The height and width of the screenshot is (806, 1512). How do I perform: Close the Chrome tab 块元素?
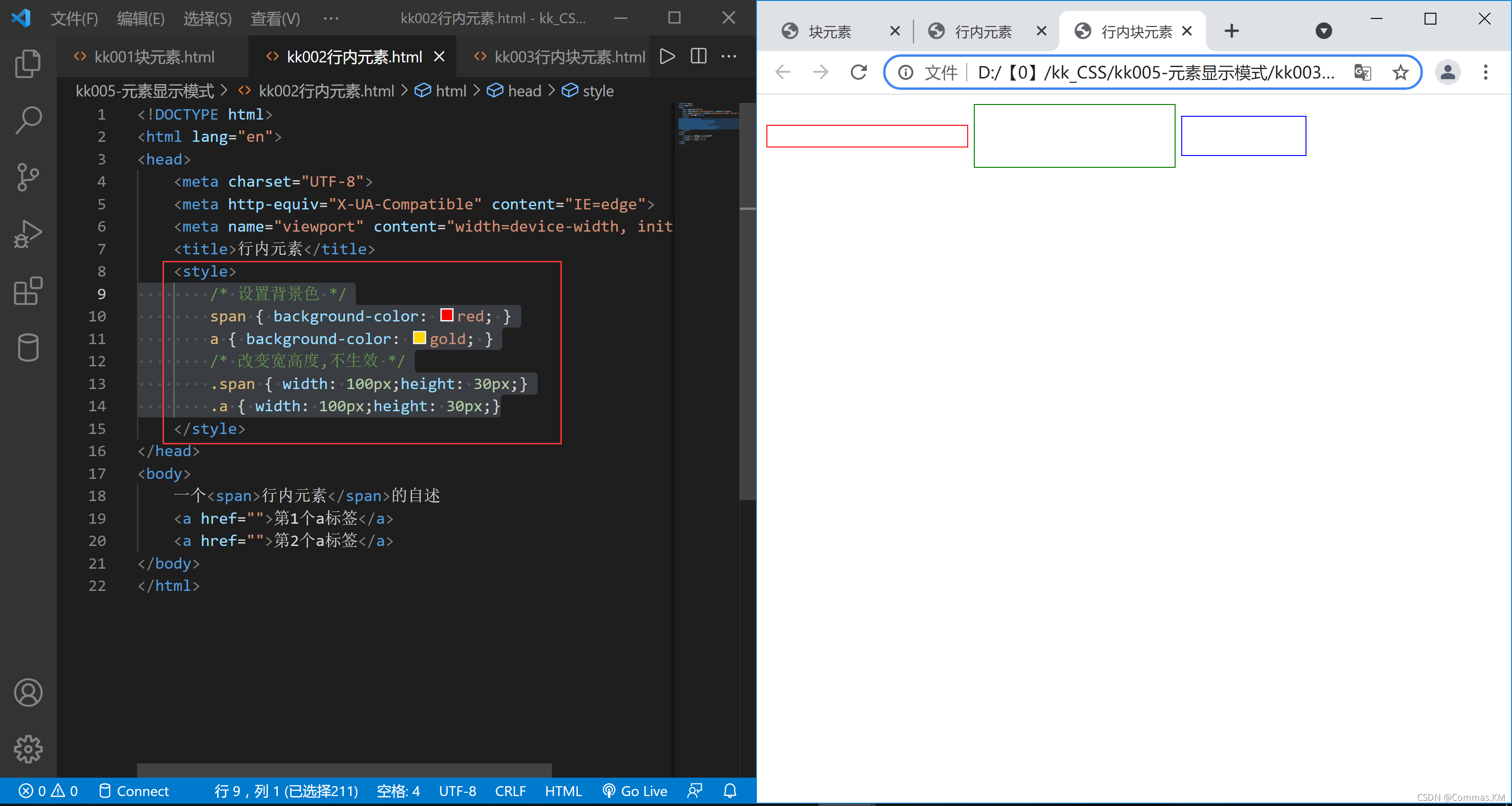895,31
